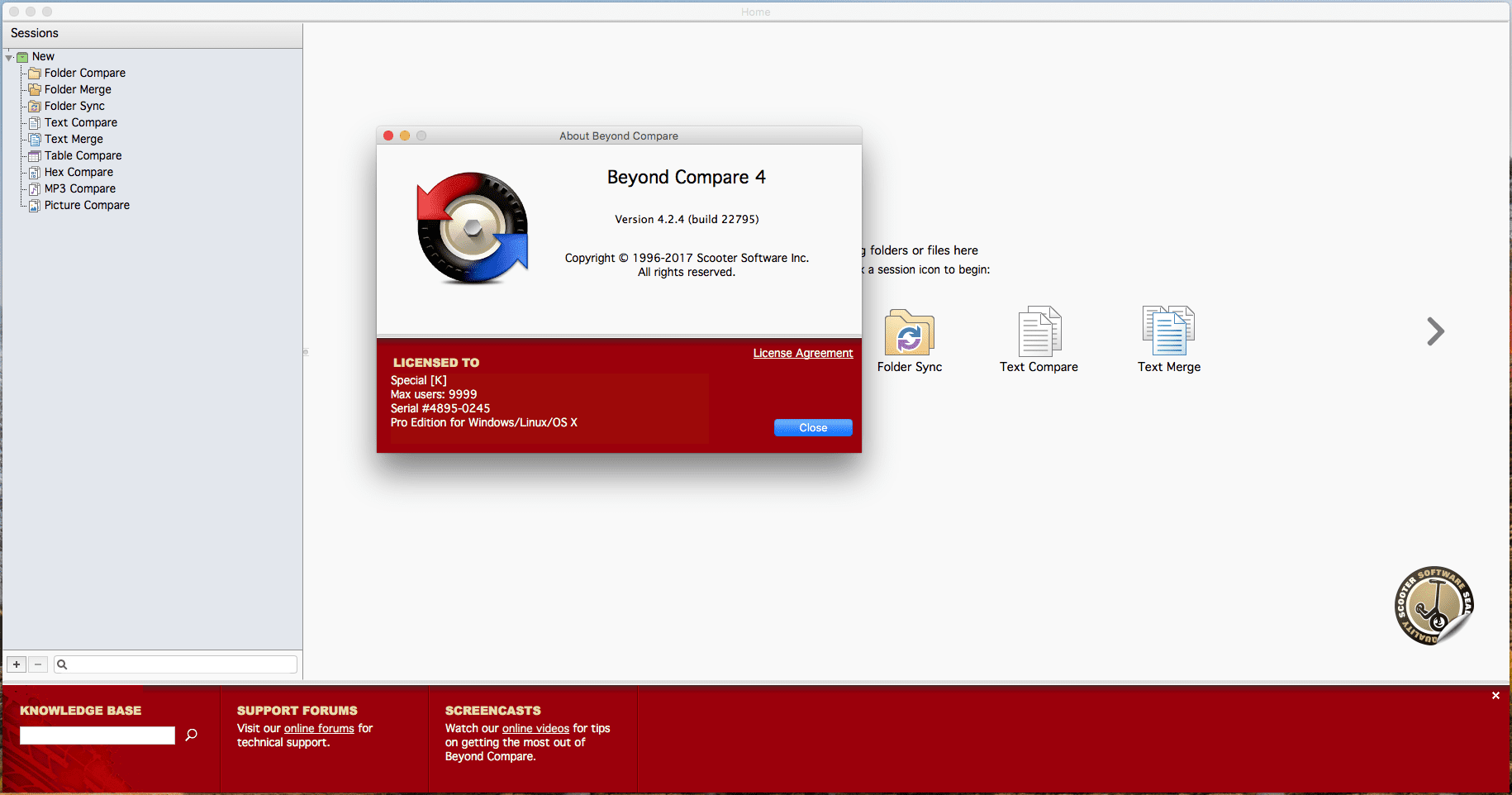Close the red help panel with X
This screenshot has width=1512, height=795.
pyautogui.click(x=1495, y=696)
